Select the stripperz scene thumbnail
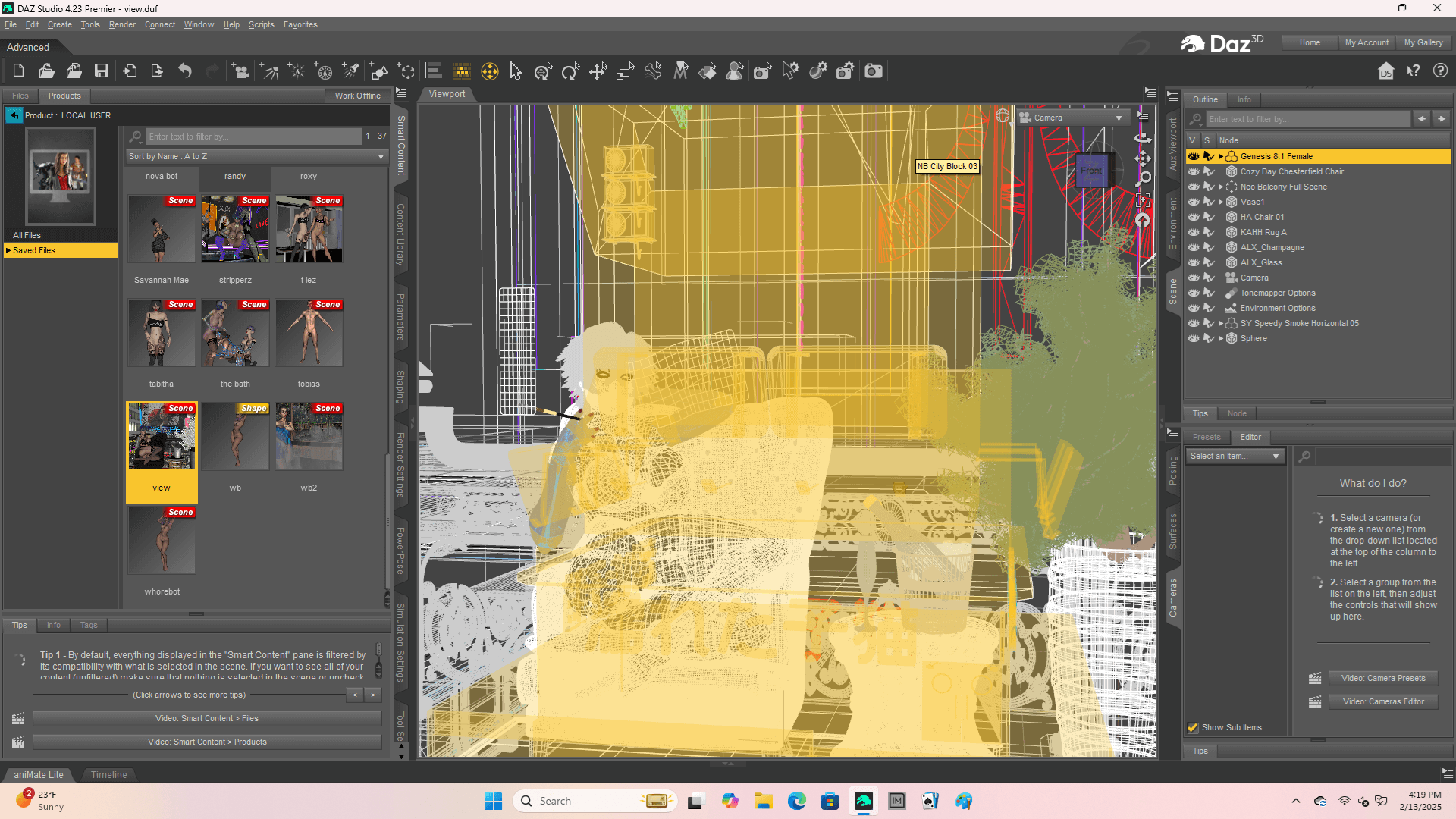The width and height of the screenshot is (1456, 819). pyautogui.click(x=235, y=229)
